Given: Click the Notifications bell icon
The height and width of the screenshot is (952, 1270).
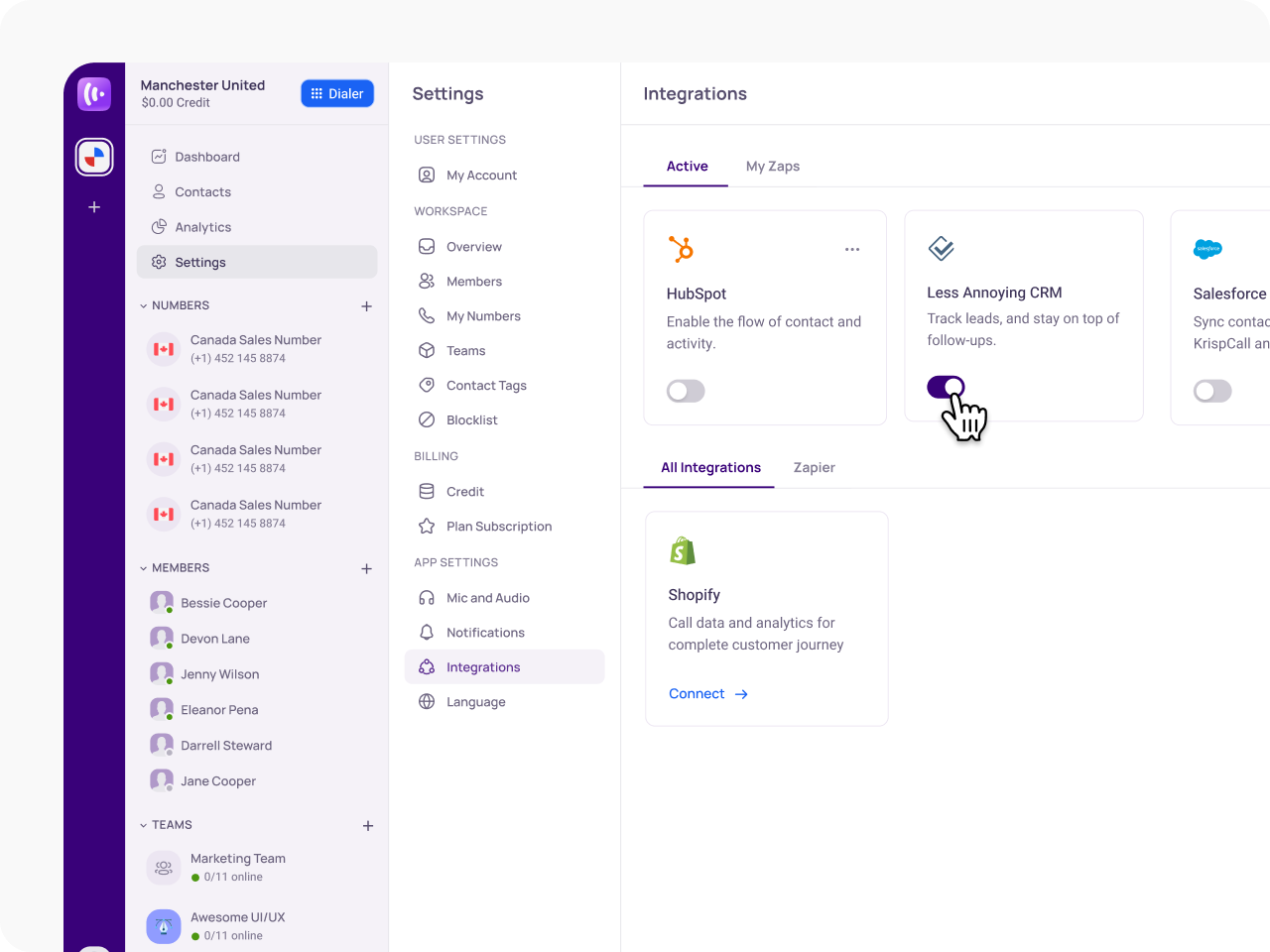Looking at the screenshot, I should 427,633.
